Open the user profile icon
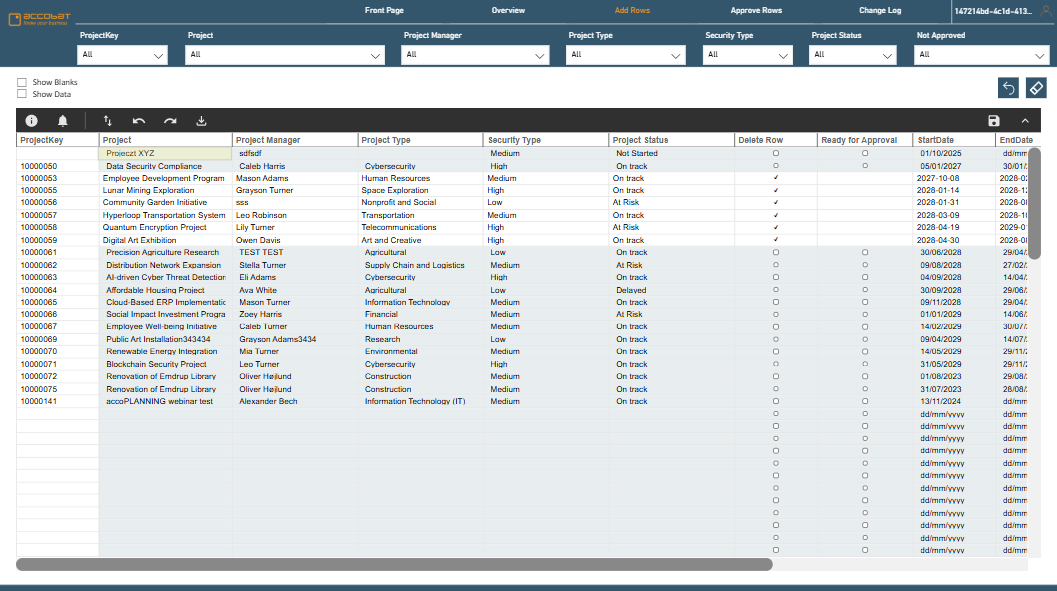 [1046, 11]
